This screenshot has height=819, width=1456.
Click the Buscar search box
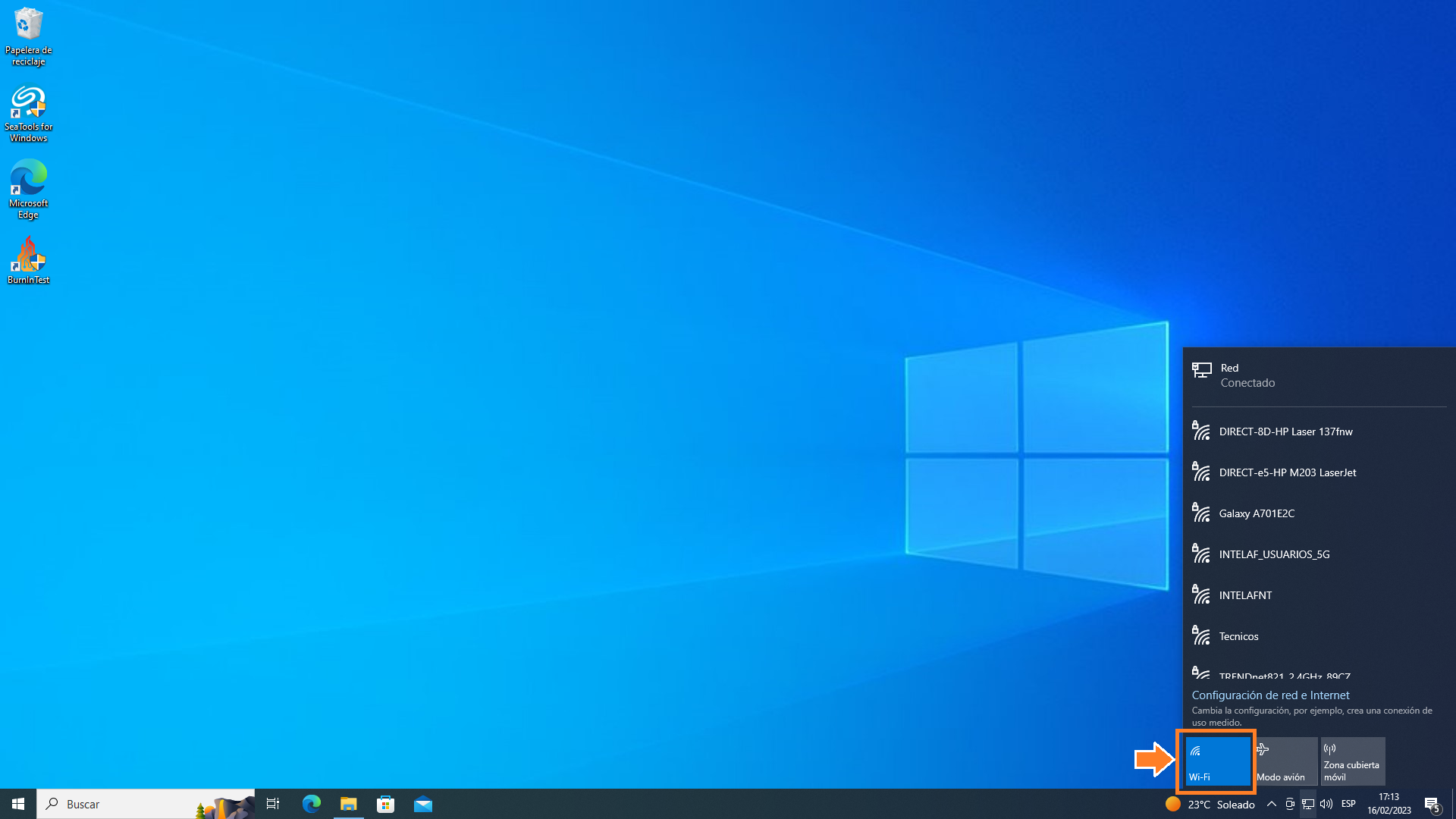pyautogui.click(x=144, y=804)
